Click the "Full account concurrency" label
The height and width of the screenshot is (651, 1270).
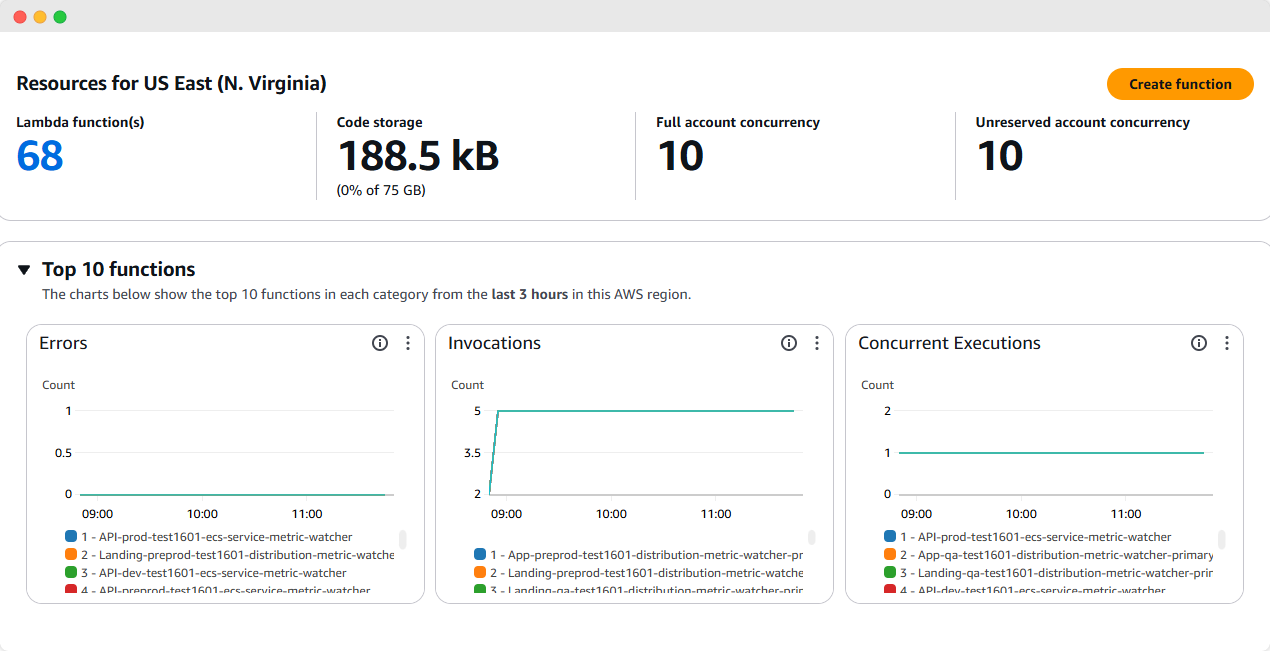point(738,122)
